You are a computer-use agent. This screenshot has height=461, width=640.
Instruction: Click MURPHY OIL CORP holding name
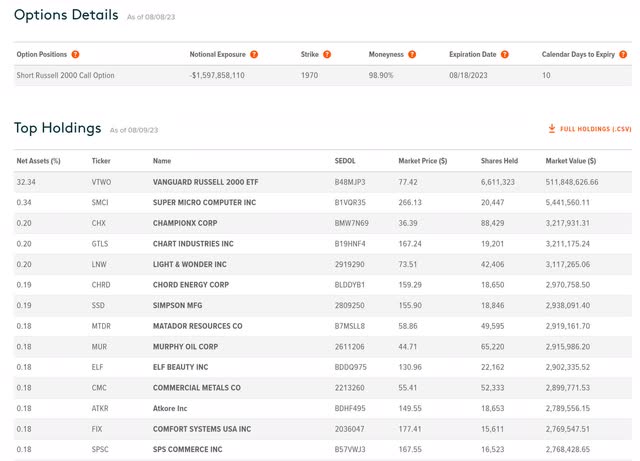click(185, 347)
